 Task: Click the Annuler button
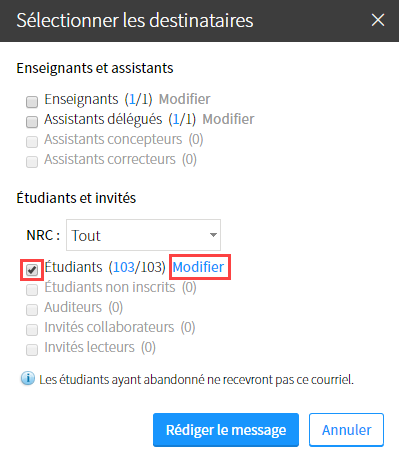pos(346,430)
